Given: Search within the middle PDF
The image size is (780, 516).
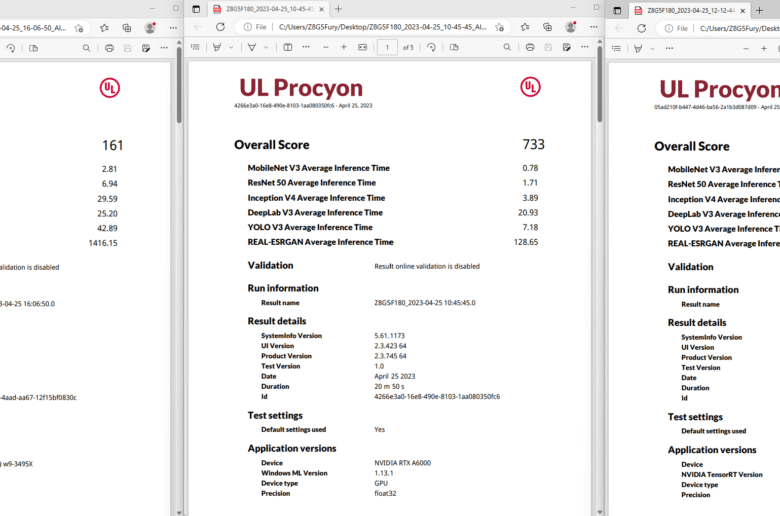Looking at the screenshot, I should coord(507,47).
